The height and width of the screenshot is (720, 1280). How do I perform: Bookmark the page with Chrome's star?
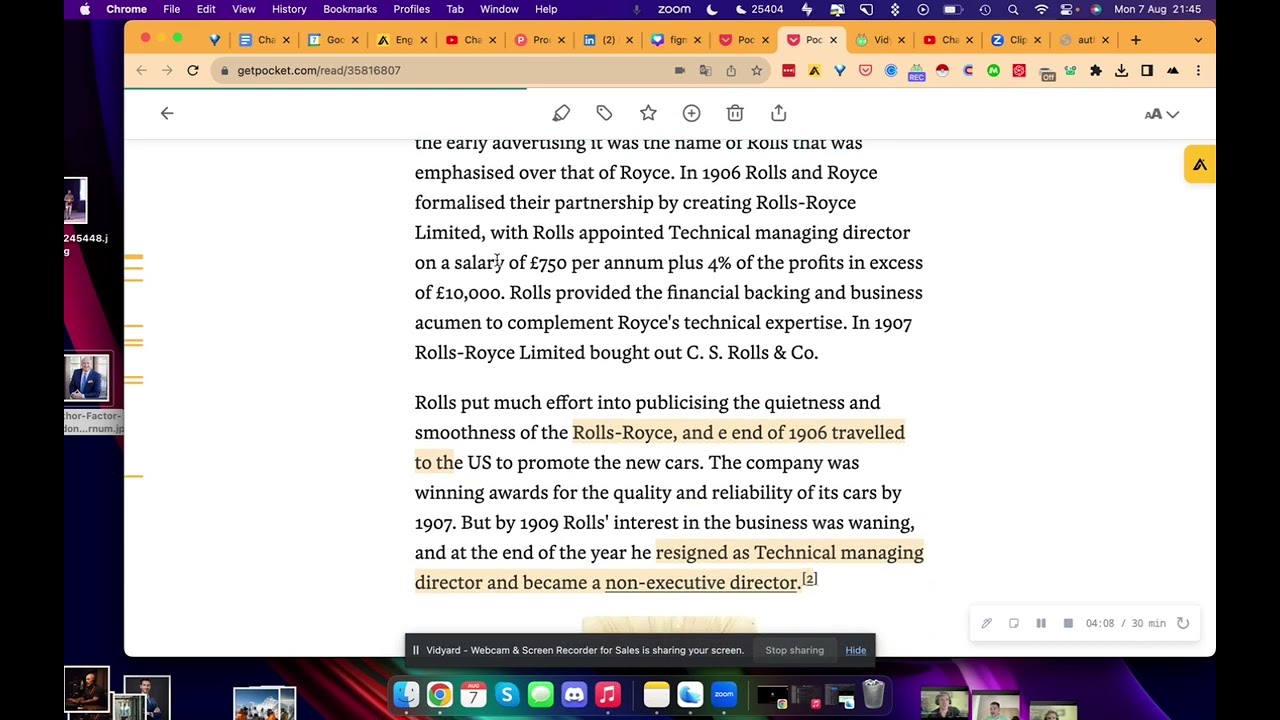tap(757, 71)
